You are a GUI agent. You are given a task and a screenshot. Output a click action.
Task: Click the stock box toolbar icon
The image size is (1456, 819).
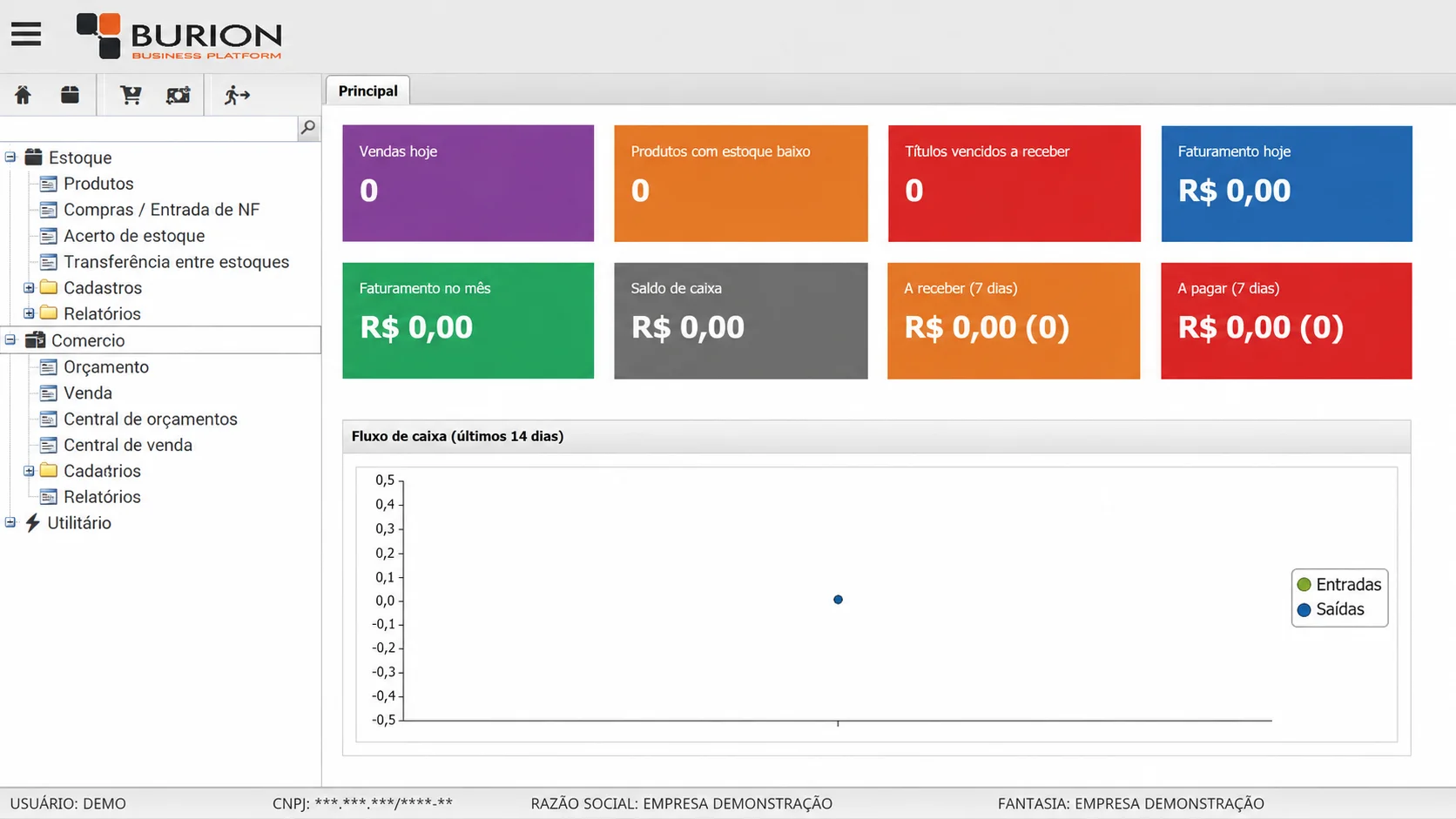tap(70, 95)
